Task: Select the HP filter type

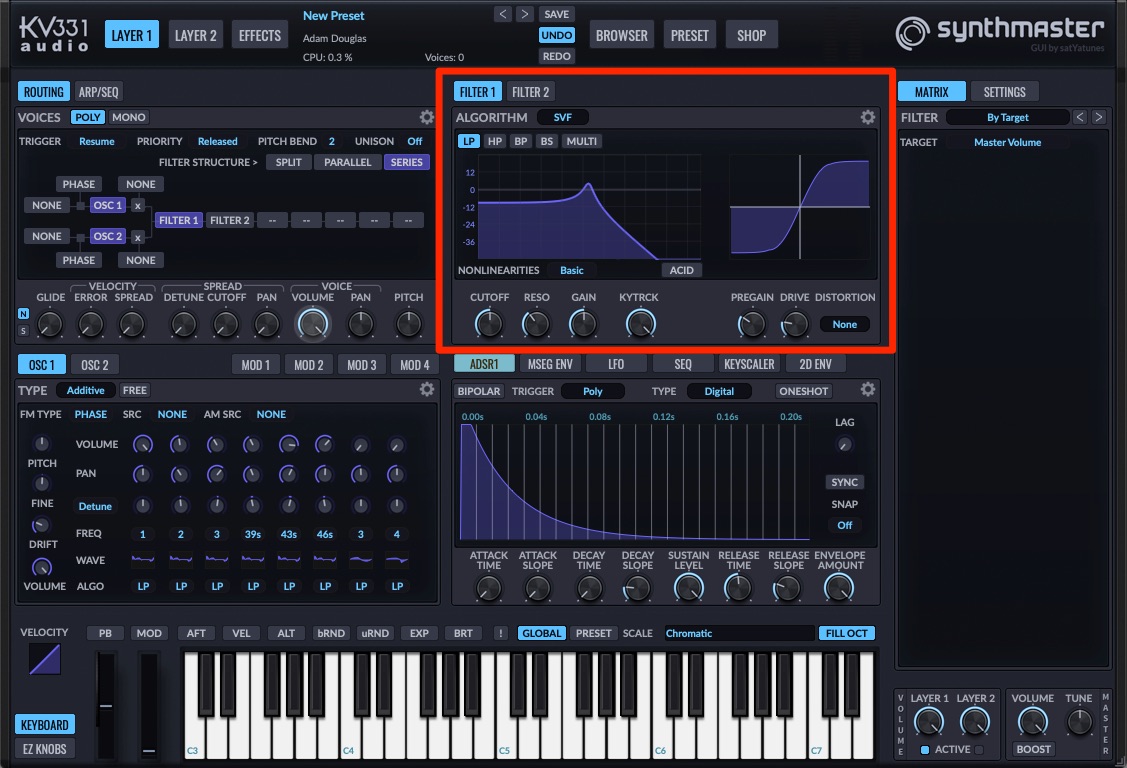Action: (494, 142)
